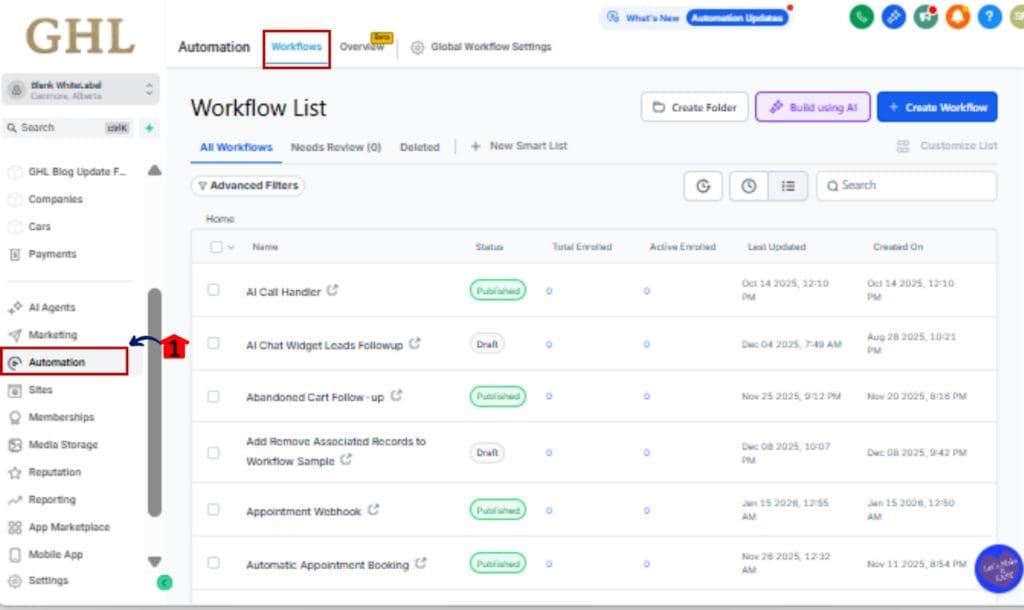Click the Create Workflow button

(x=937, y=107)
